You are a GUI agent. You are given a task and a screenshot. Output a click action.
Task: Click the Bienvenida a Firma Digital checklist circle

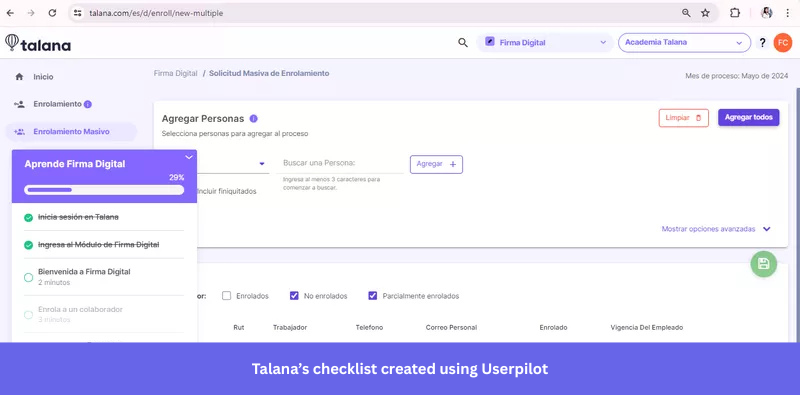[x=29, y=277]
